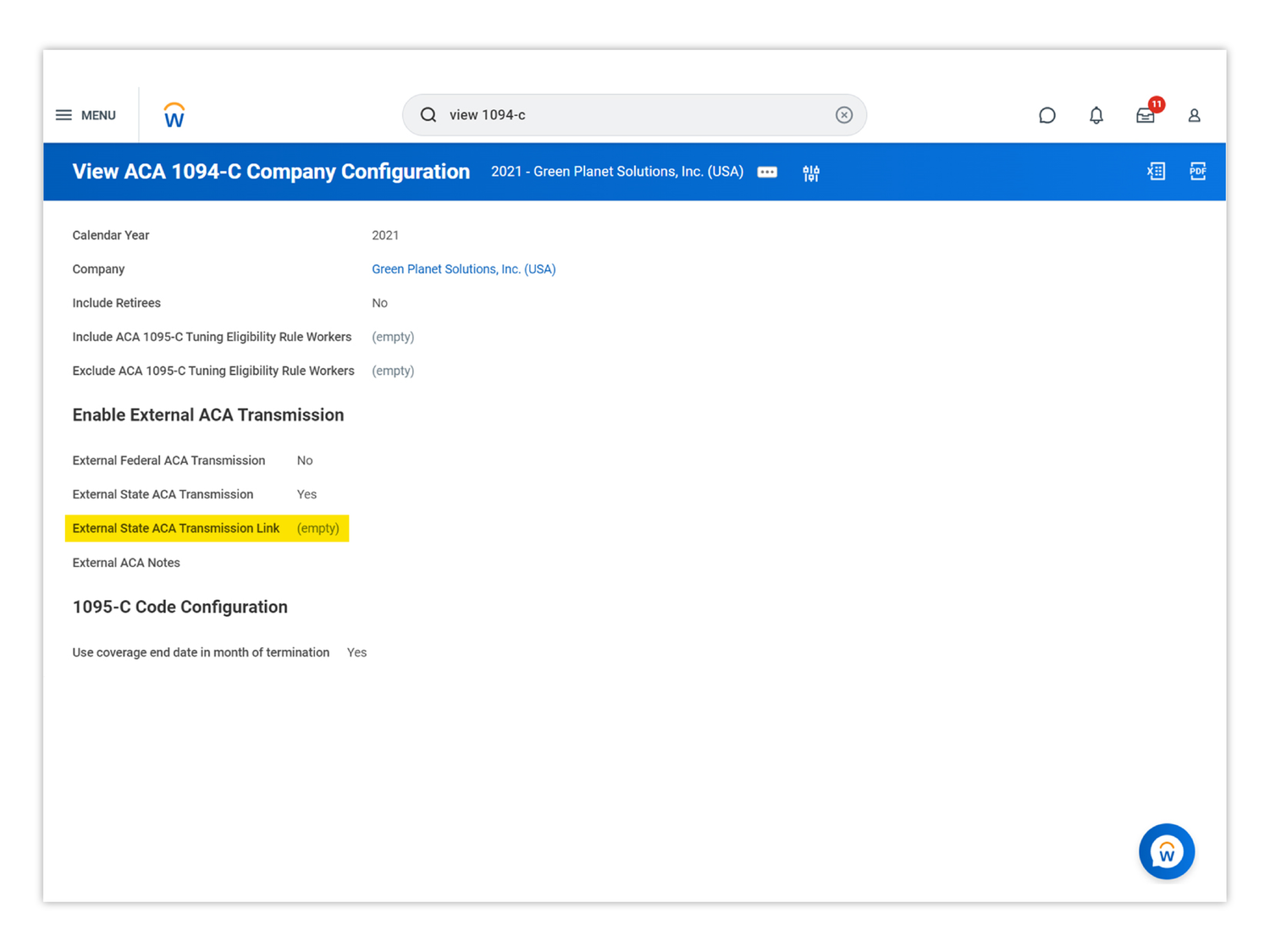Open the notifications bell

1096,115
